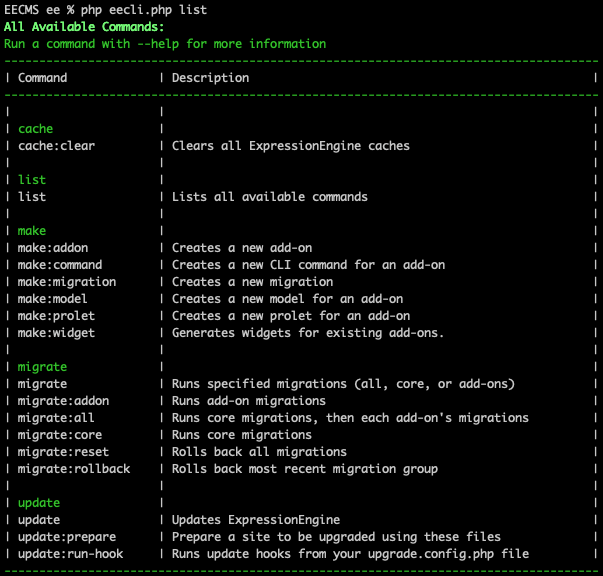Screen dimensions: 603x576
Task: Click the 'migrate:reset' command name
Action: [63, 452]
